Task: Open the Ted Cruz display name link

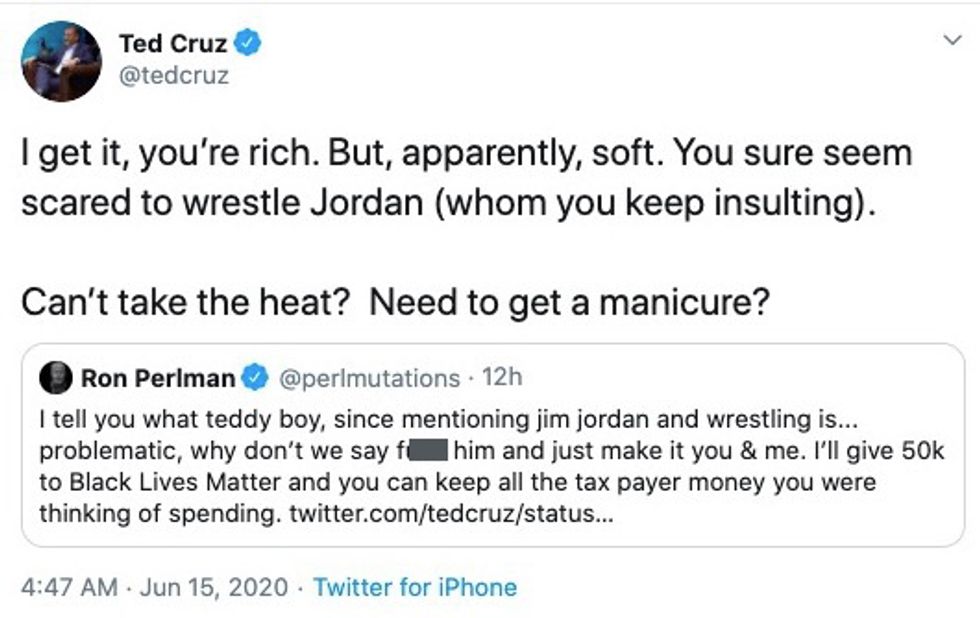Action: [x=173, y=43]
